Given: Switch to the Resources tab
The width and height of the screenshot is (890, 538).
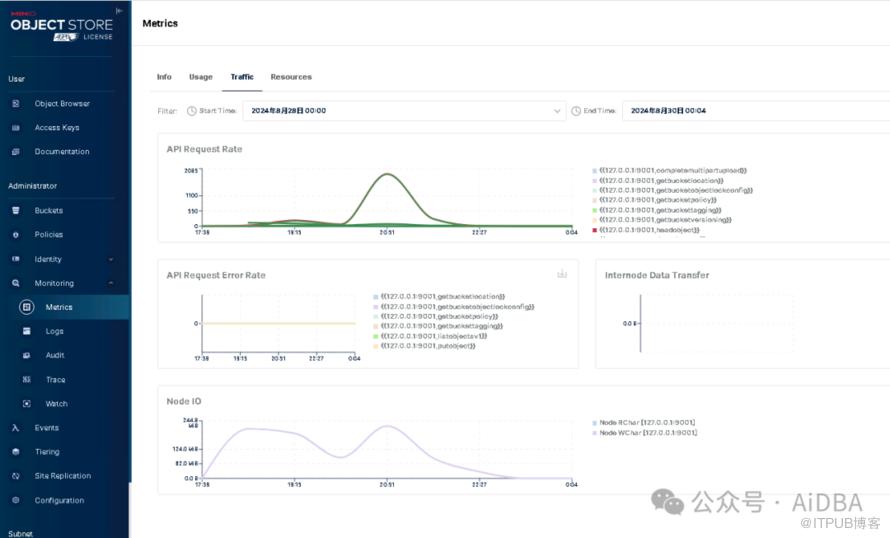Looking at the screenshot, I should pyautogui.click(x=291, y=77).
